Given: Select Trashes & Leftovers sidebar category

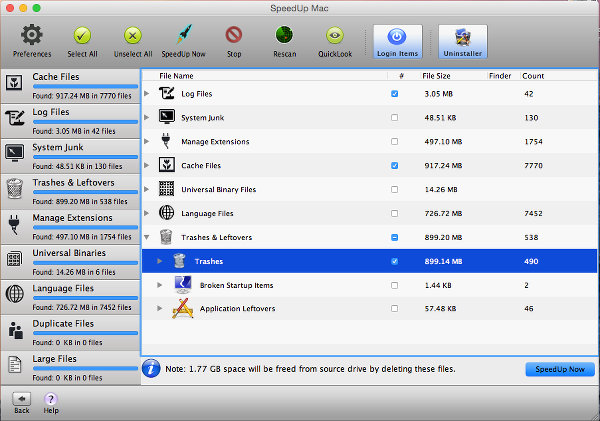Looking at the screenshot, I should (70, 192).
